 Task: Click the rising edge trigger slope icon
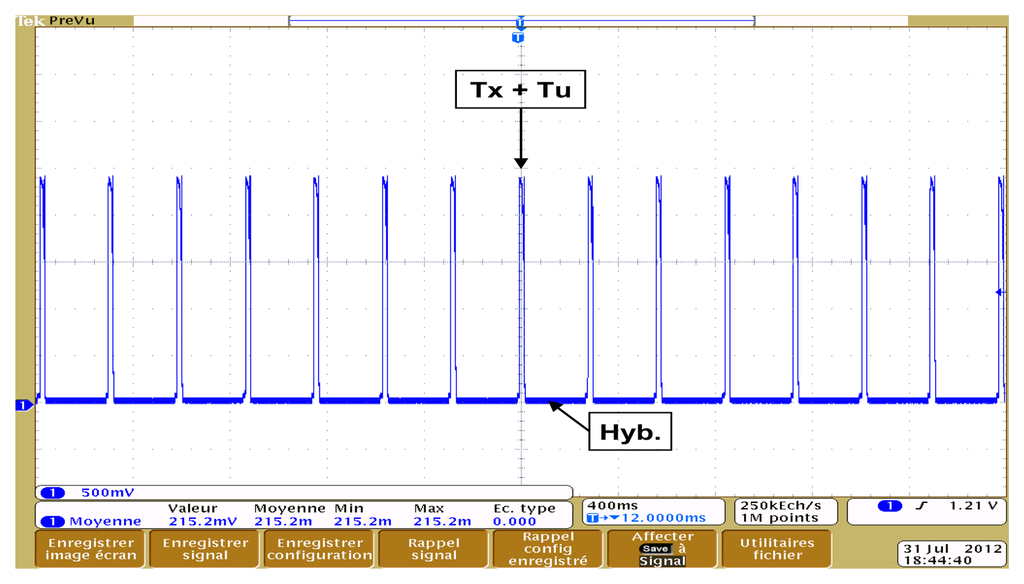921,507
